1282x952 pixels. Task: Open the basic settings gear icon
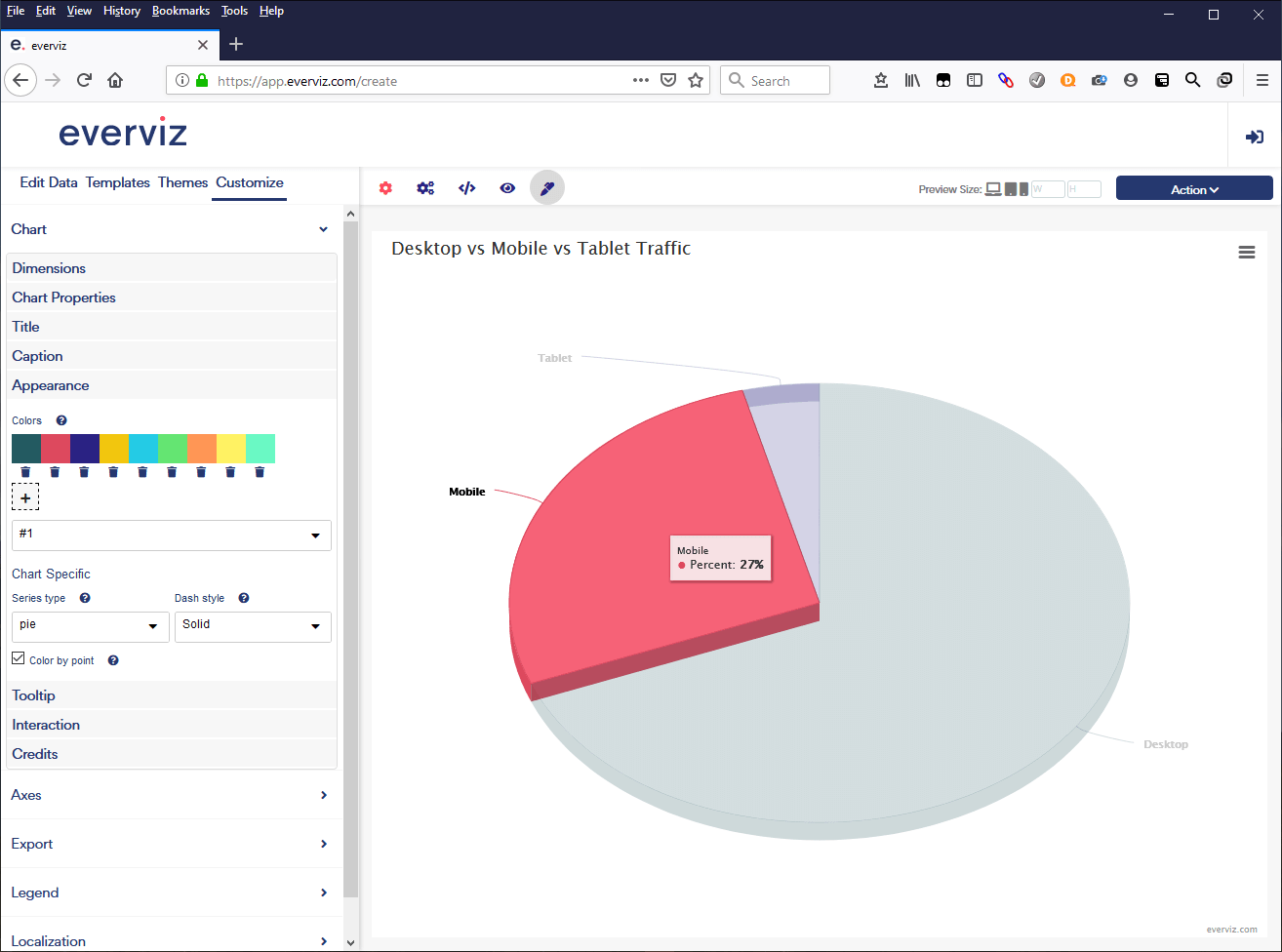[x=384, y=187]
